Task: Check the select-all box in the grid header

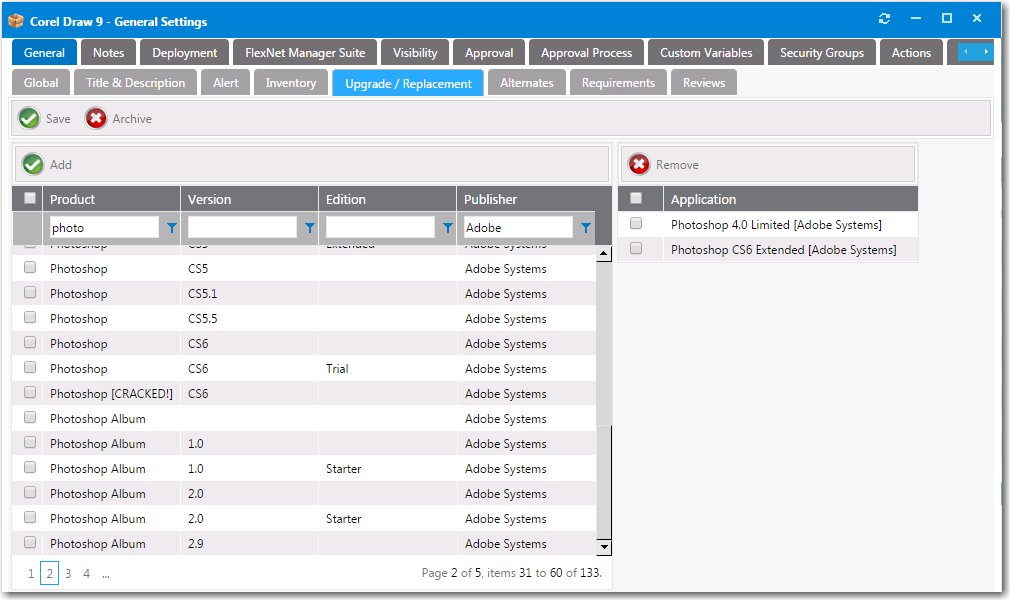Action: pyautogui.click(x=29, y=198)
